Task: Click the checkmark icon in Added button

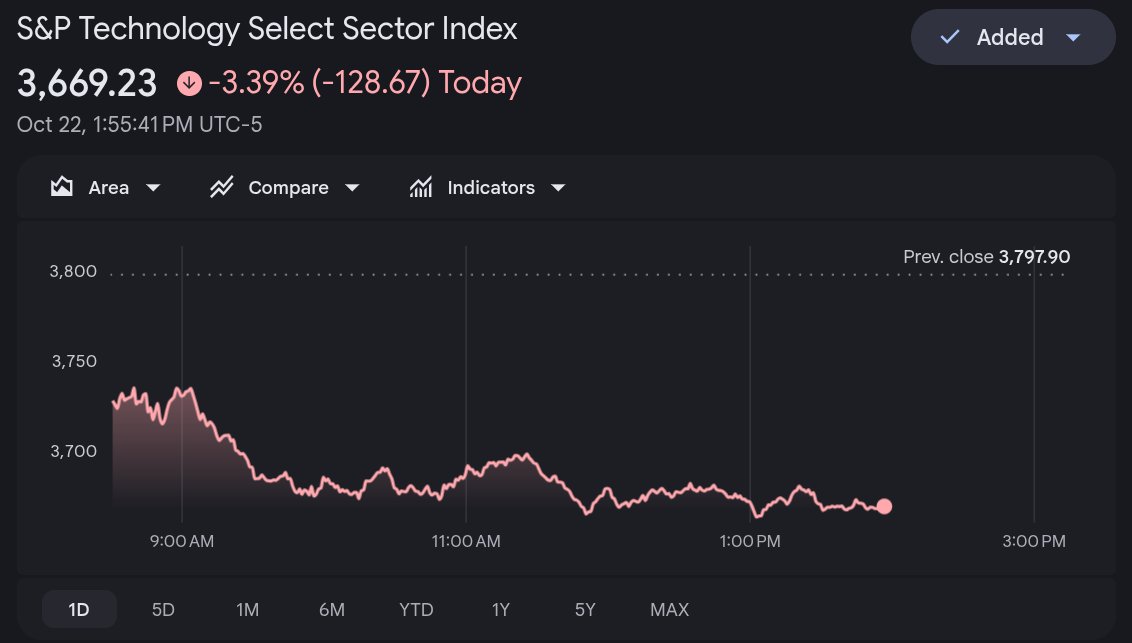Action: pyautogui.click(x=949, y=36)
